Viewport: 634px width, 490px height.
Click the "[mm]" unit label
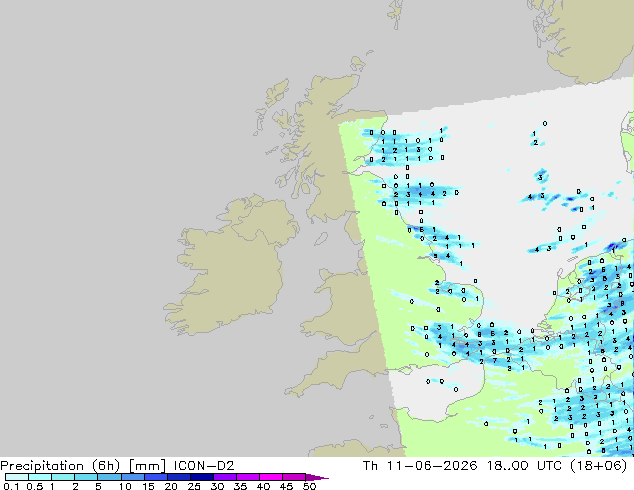point(147,466)
